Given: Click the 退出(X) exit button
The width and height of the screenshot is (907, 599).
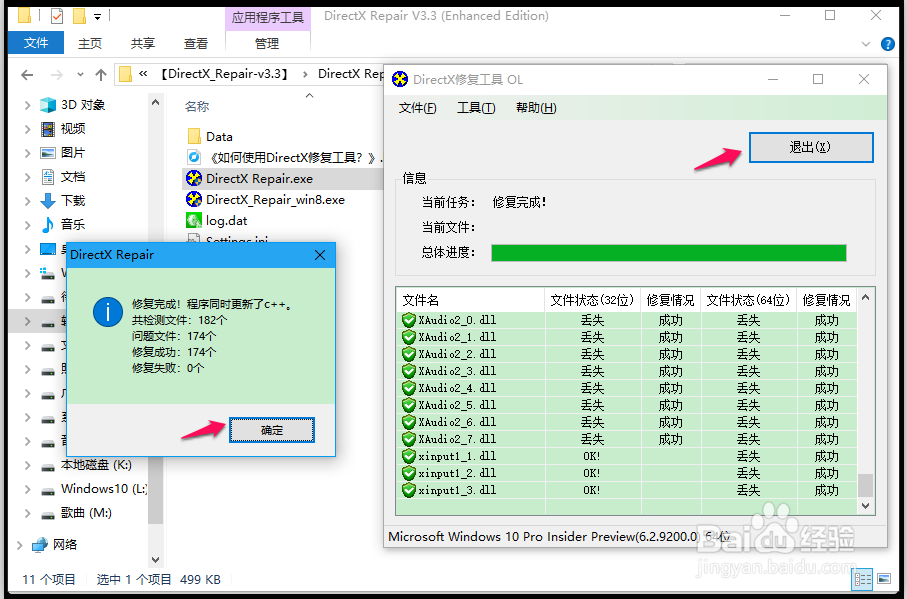Looking at the screenshot, I should pos(811,147).
